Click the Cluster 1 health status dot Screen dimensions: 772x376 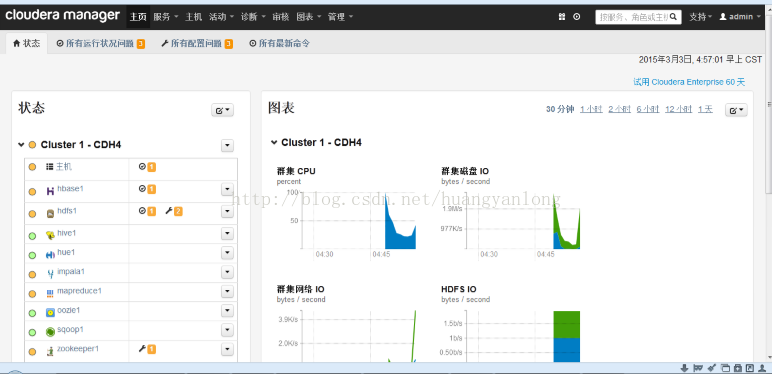pyautogui.click(x=32, y=145)
